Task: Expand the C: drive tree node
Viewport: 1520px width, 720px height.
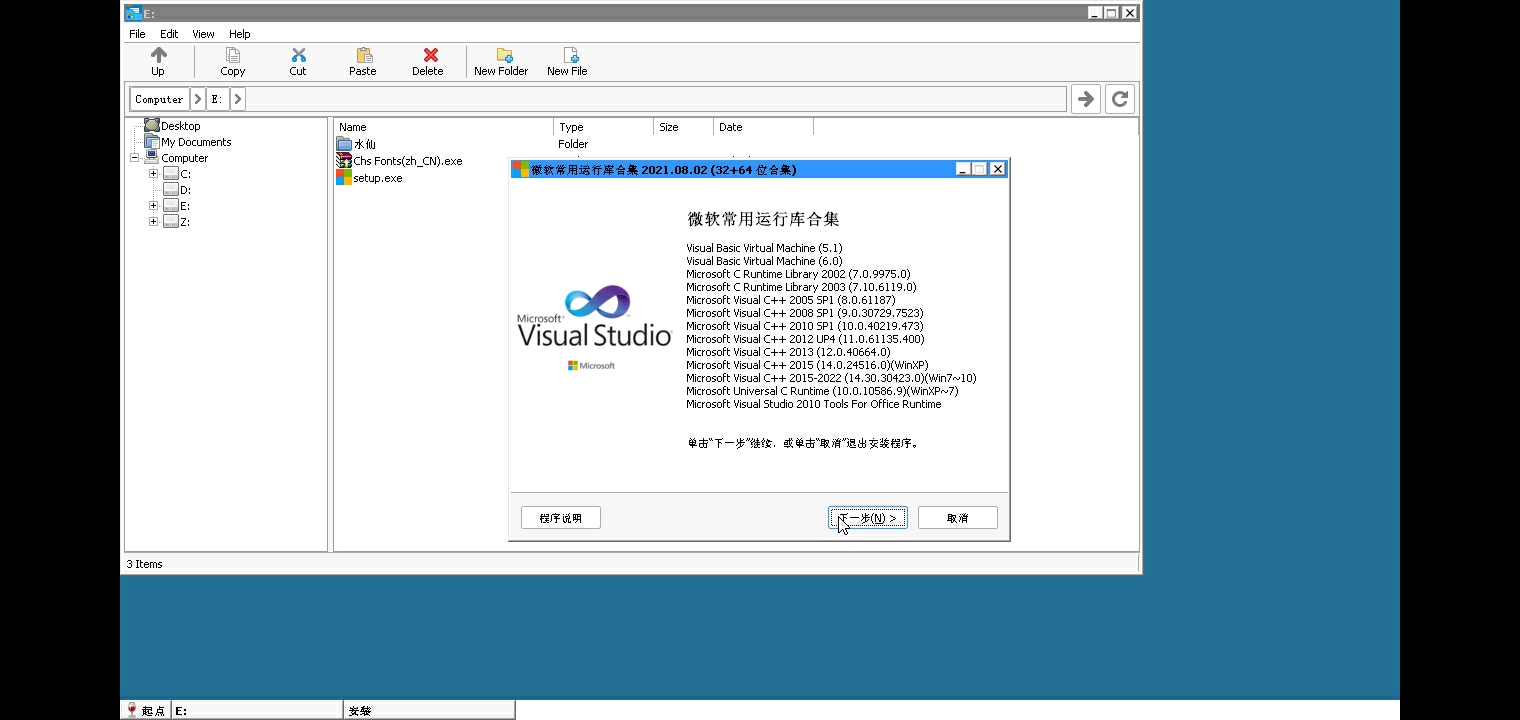Action: click(x=153, y=174)
